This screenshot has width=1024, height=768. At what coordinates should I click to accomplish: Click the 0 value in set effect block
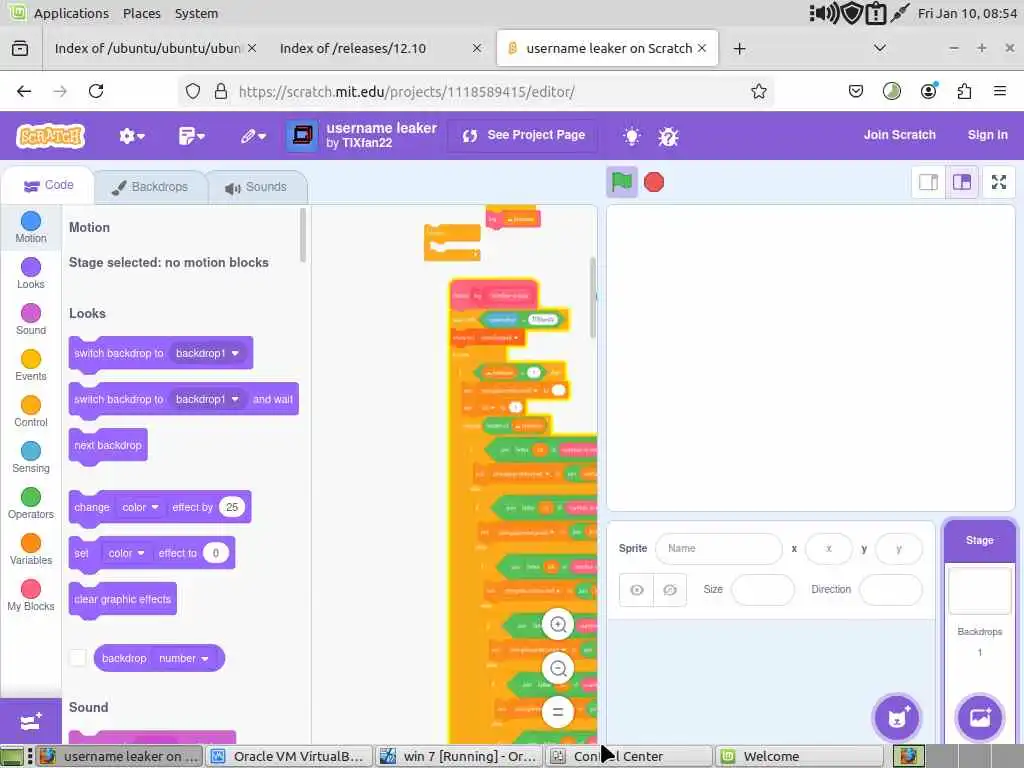(x=216, y=553)
